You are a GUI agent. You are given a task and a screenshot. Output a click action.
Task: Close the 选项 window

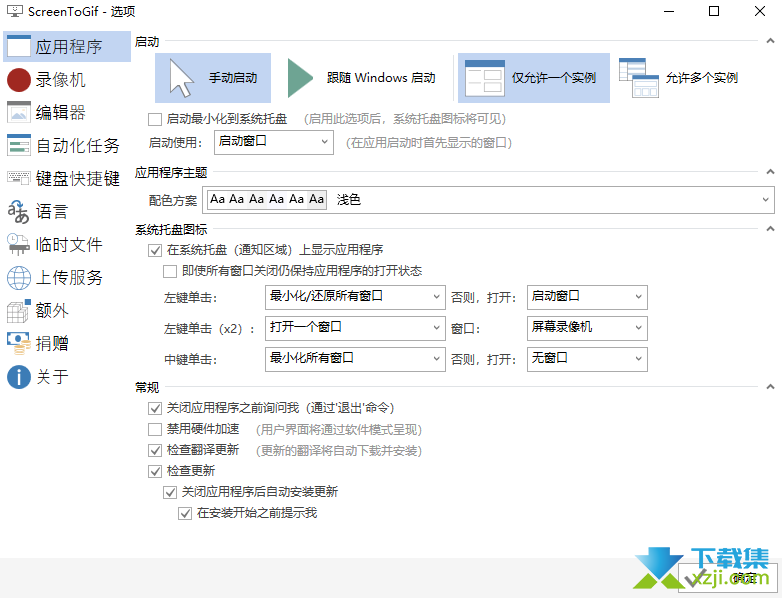point(760,11)
